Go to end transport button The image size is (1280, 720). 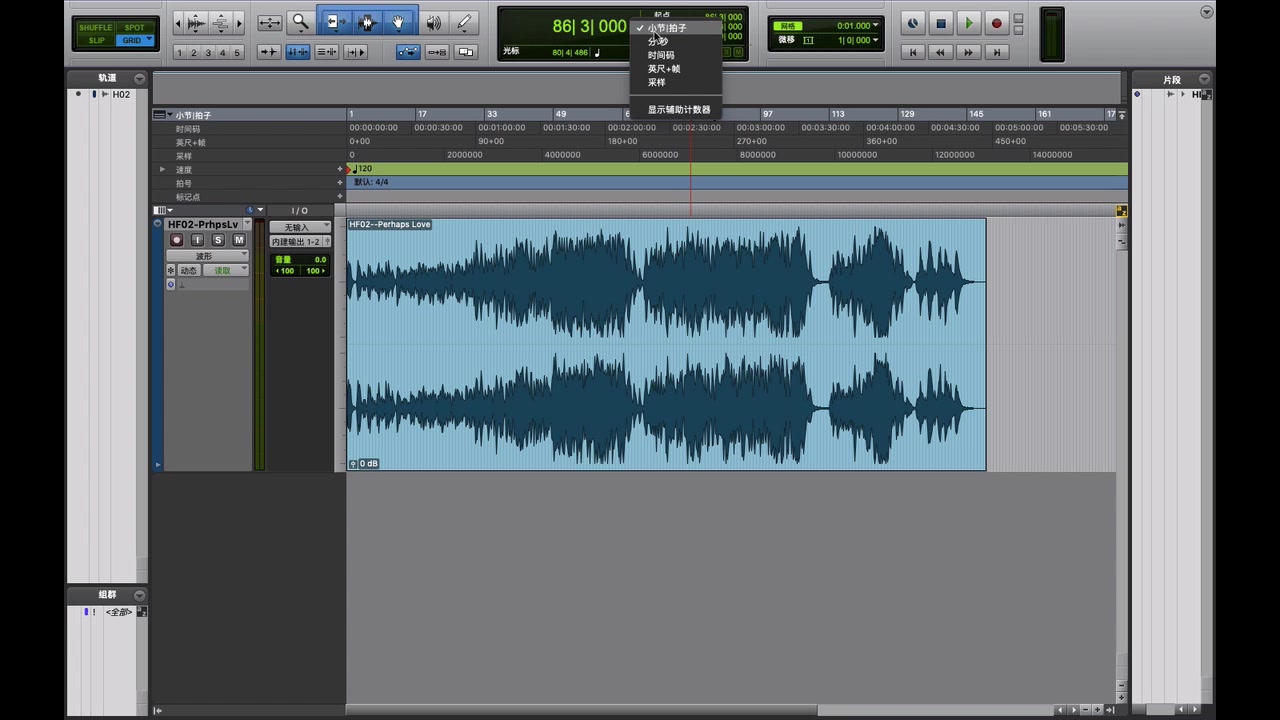tap(997, 52)
